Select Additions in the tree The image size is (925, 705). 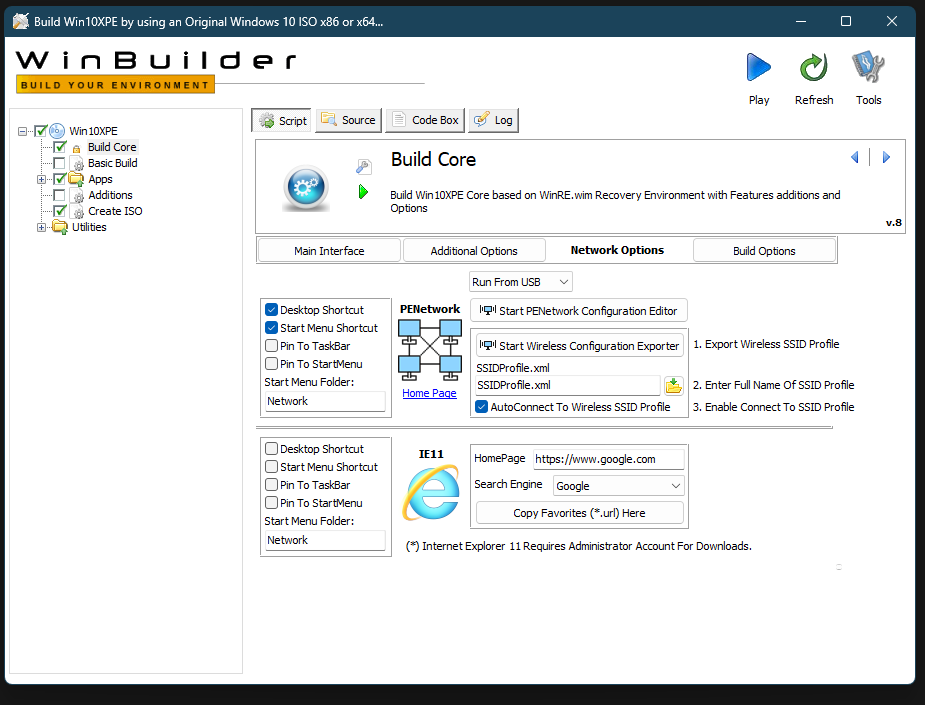[110, 195]
